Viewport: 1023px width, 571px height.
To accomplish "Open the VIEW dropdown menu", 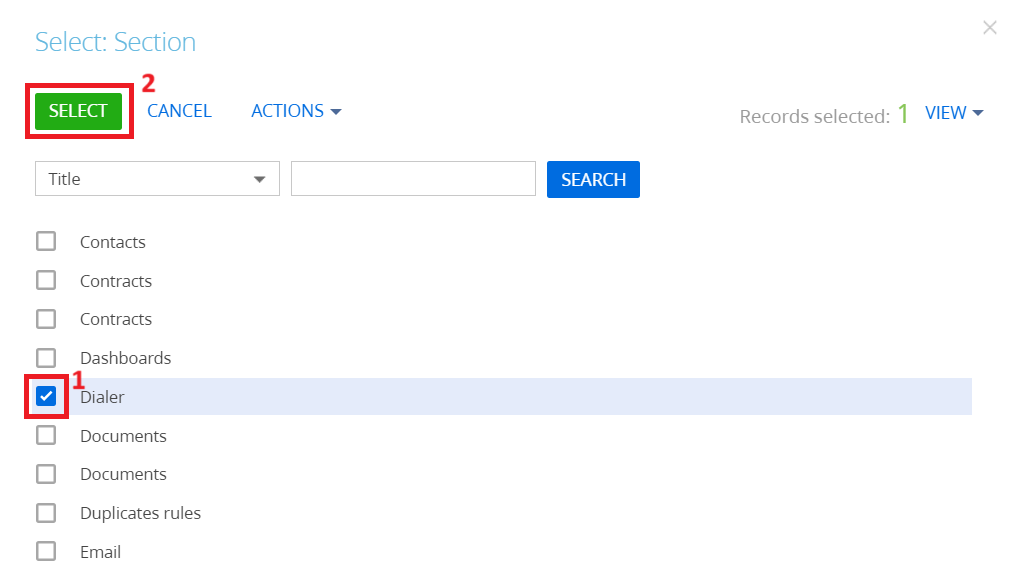I will pos(954,113).
